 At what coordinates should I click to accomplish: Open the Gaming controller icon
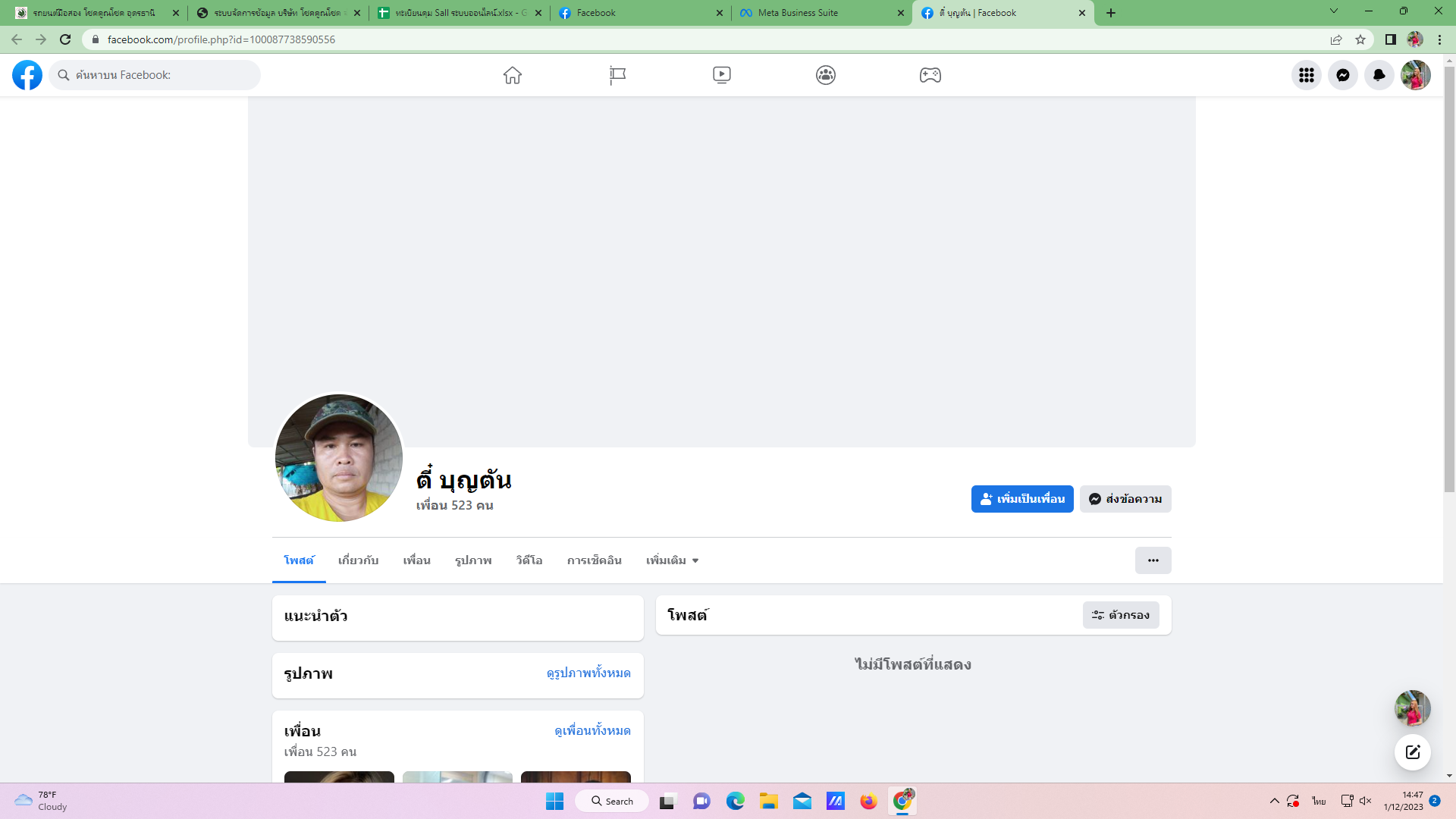930,75
